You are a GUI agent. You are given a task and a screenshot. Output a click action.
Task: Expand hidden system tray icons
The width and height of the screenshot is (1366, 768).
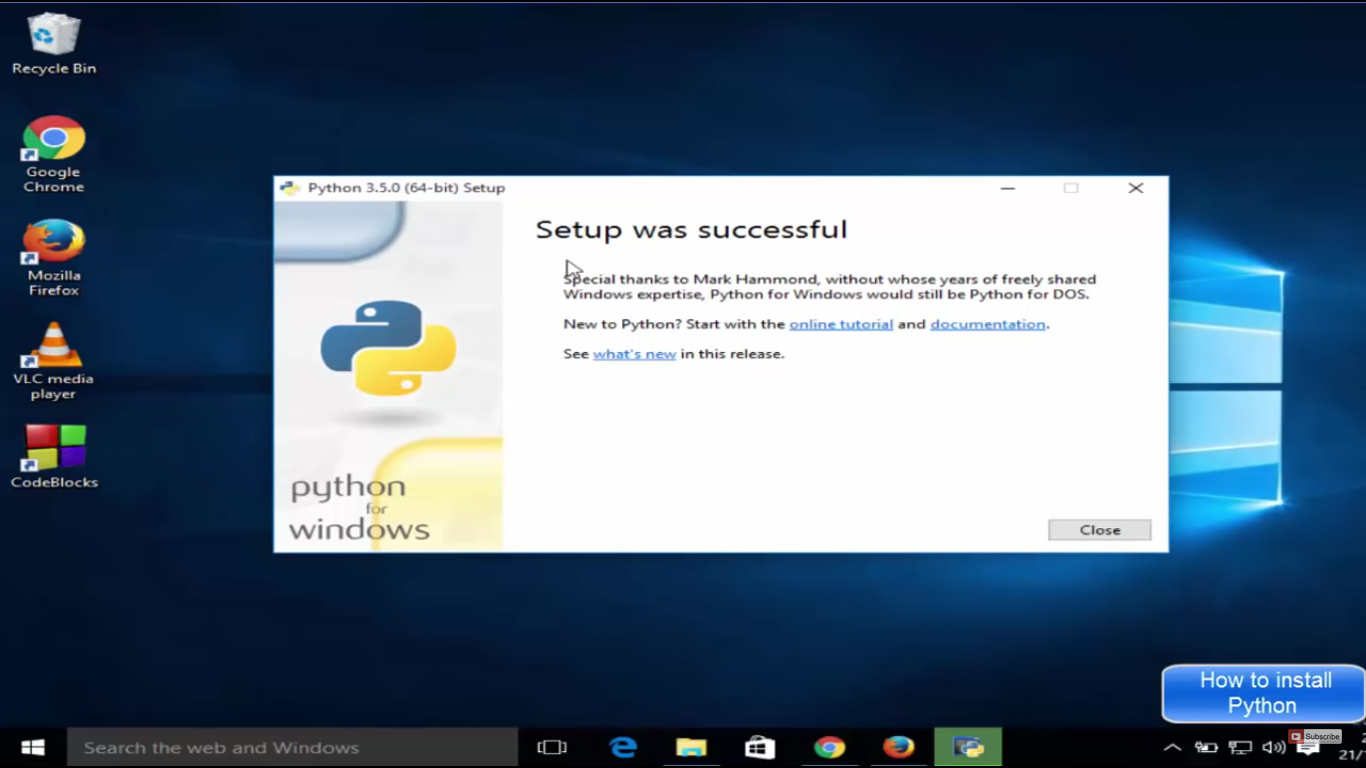pos(1172,748)
